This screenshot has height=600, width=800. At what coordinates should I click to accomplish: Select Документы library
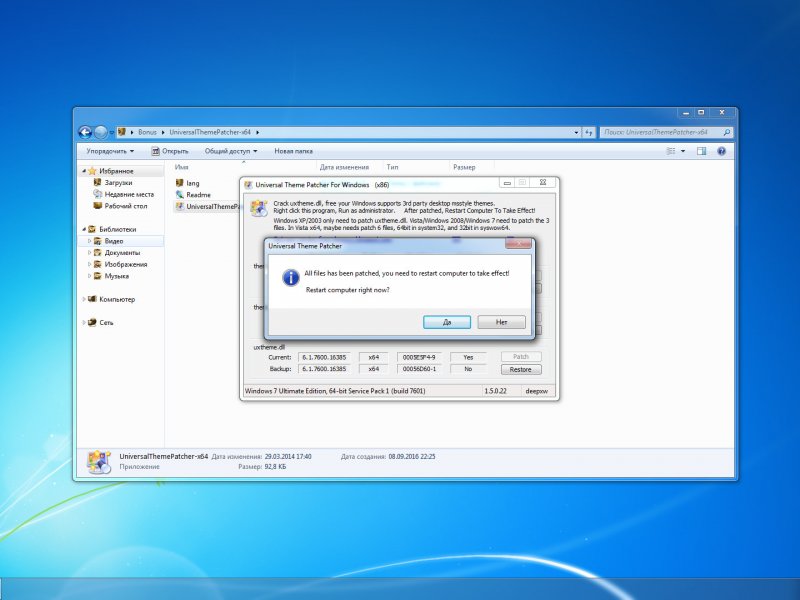coord(122,253)
